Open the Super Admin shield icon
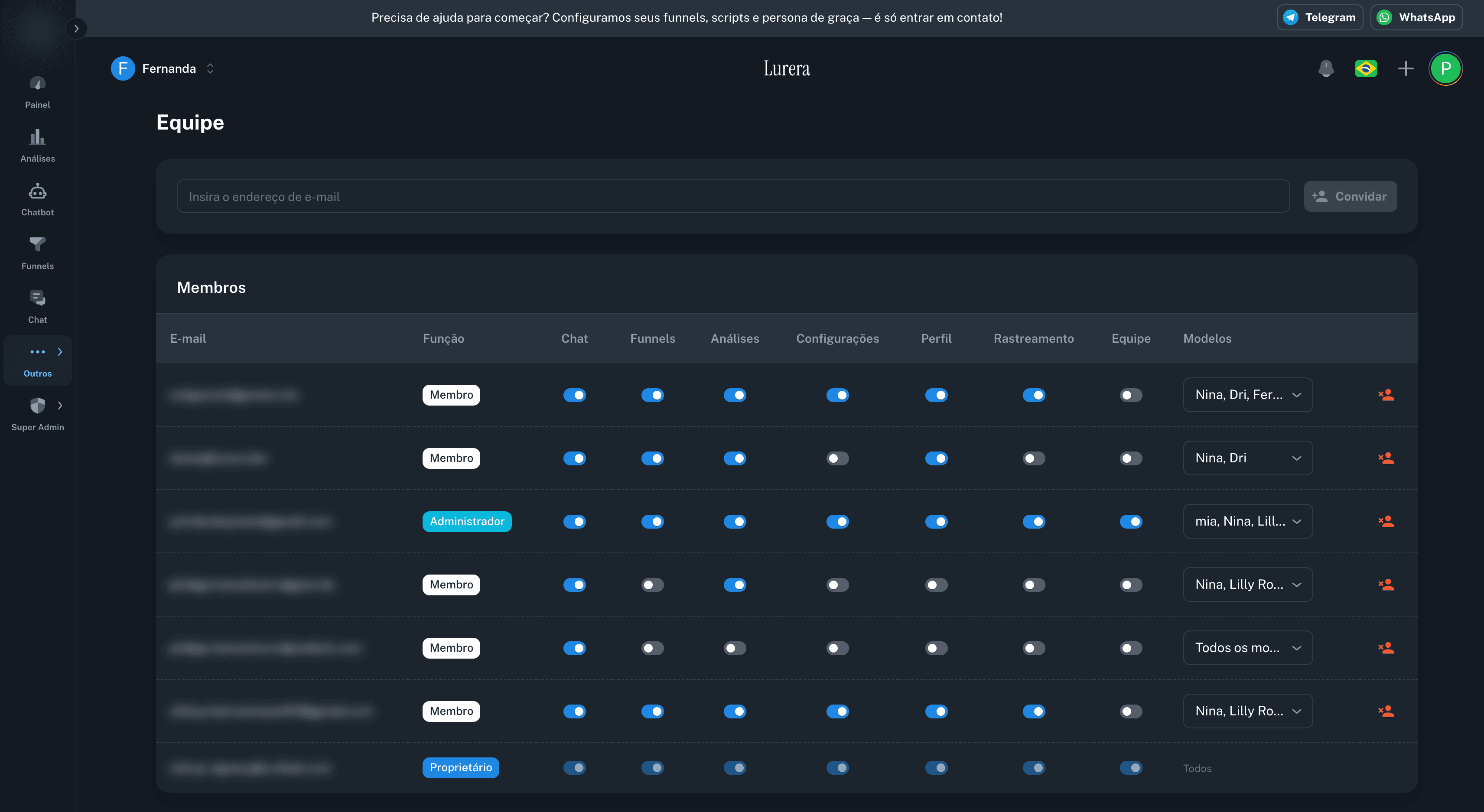1484x812 pixels. pyautogui.click(x=37, y=406)
